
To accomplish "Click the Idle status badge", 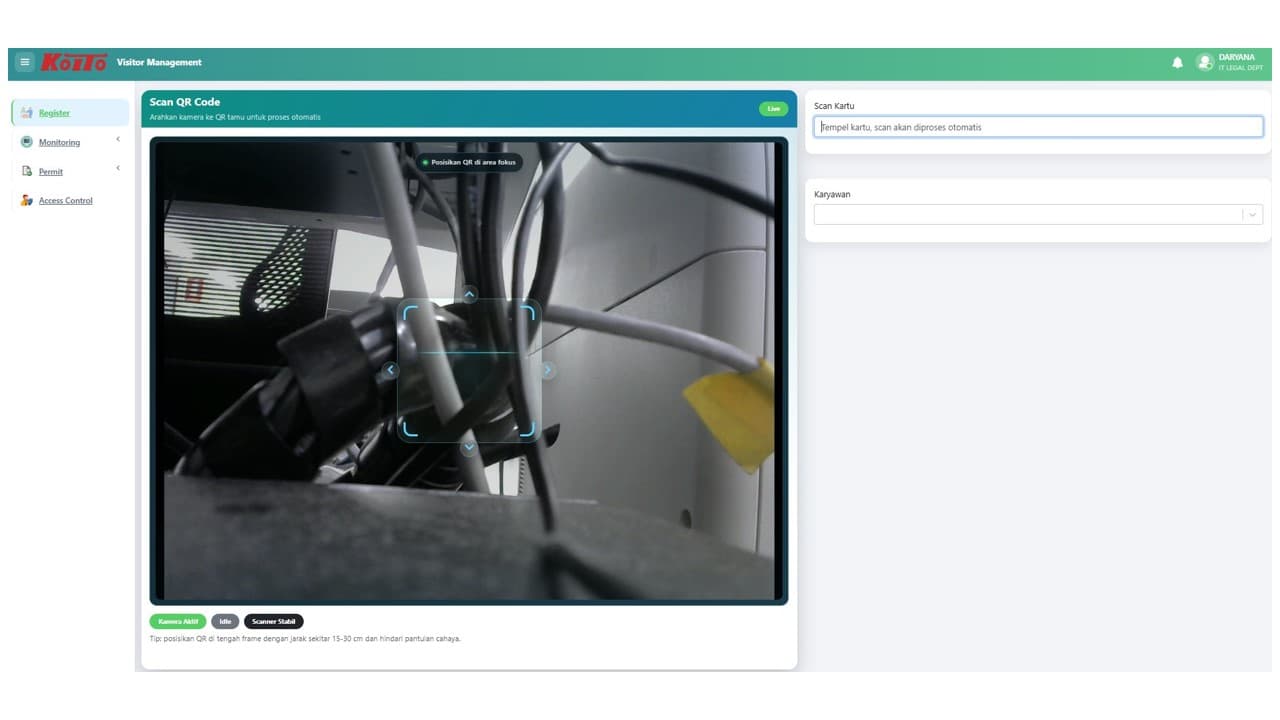I will [x=225, y=621].
